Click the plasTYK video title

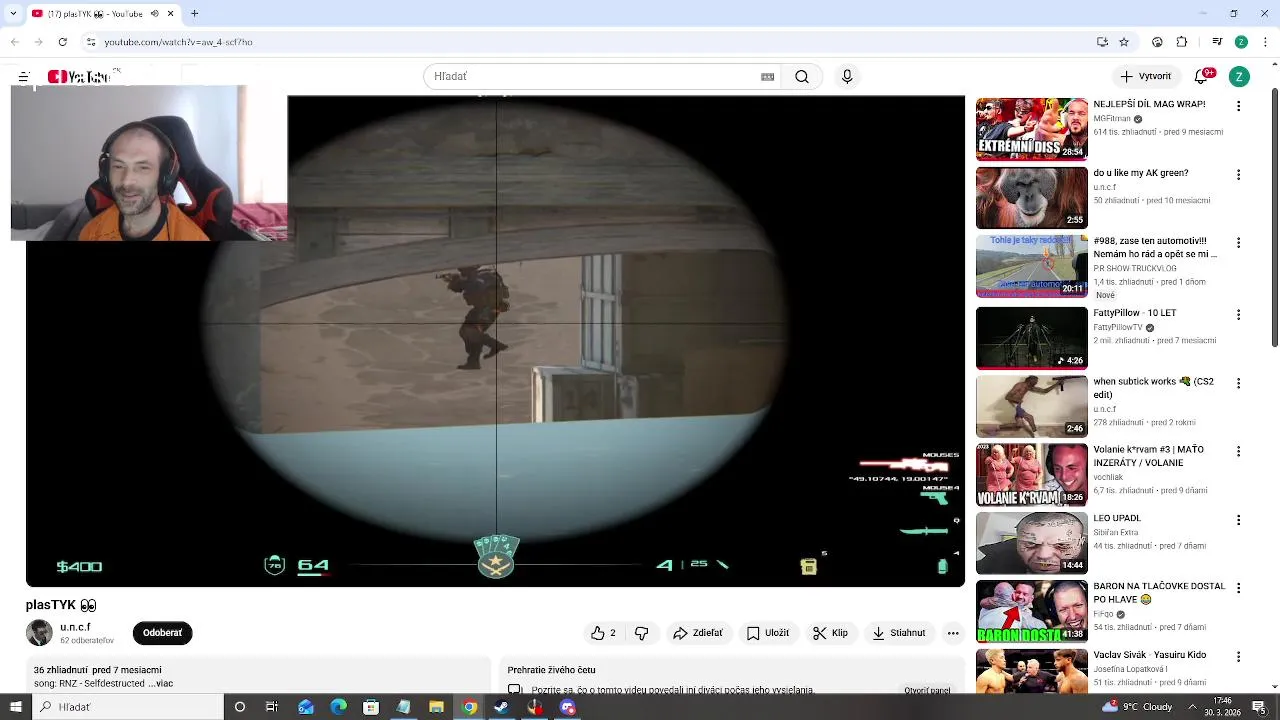[x=61, y=605]
